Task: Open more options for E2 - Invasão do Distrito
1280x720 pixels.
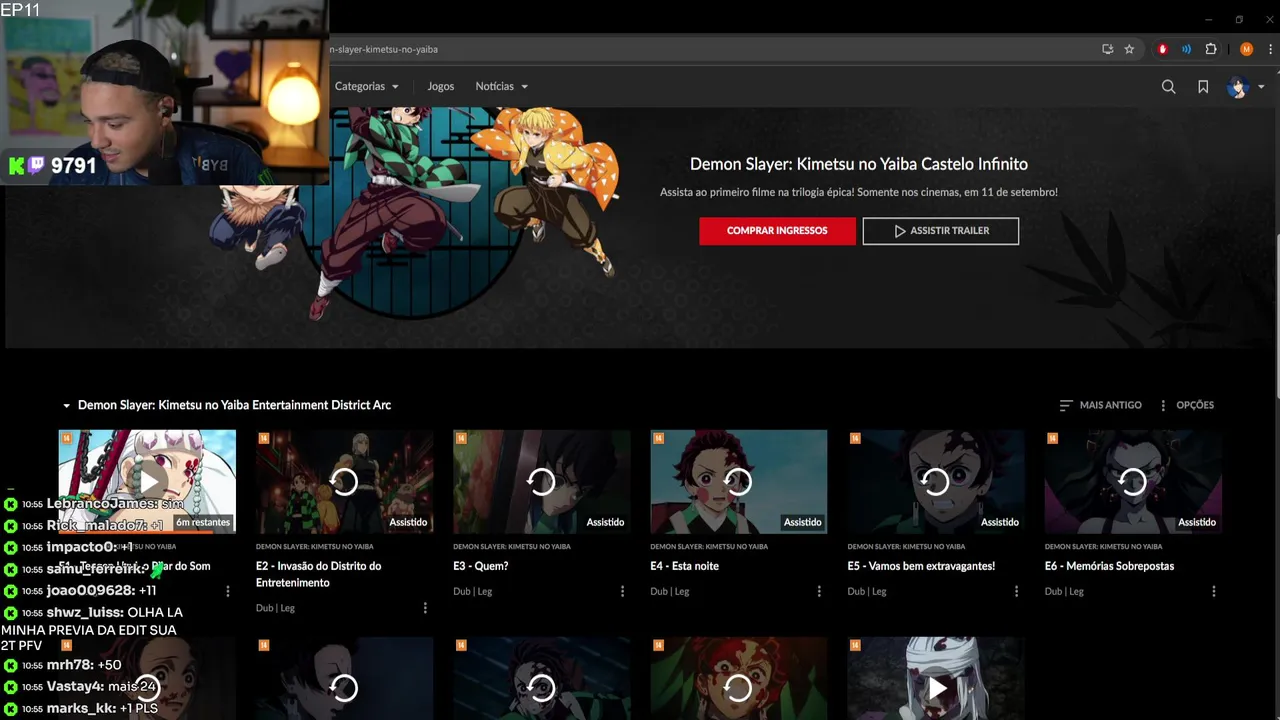Action: [425, 608]
